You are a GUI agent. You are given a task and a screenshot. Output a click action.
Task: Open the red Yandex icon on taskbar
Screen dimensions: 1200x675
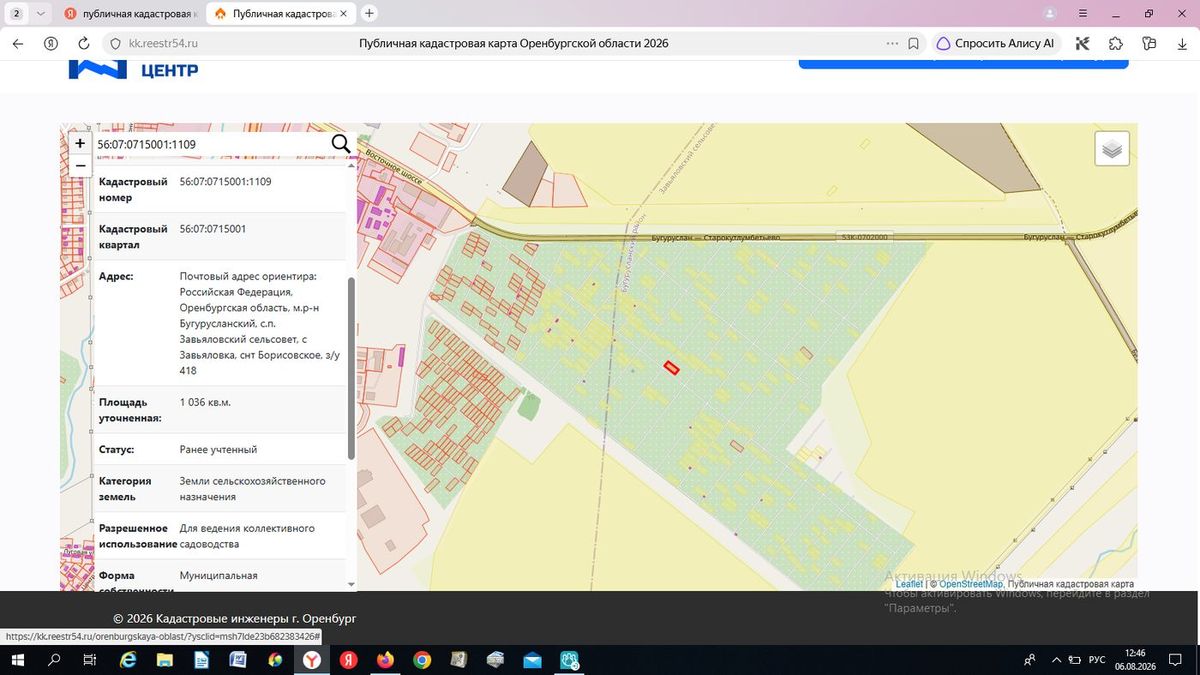[x=349, y=660]
